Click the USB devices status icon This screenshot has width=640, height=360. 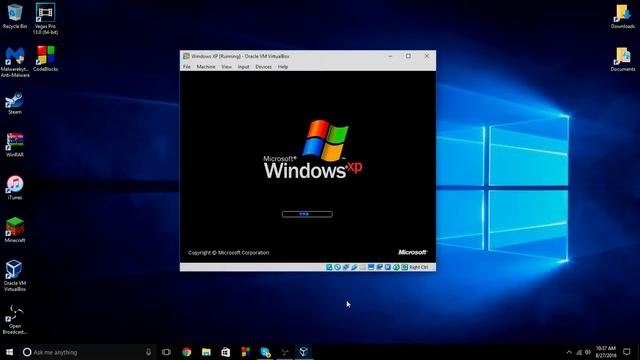click(x=354, y=267)
